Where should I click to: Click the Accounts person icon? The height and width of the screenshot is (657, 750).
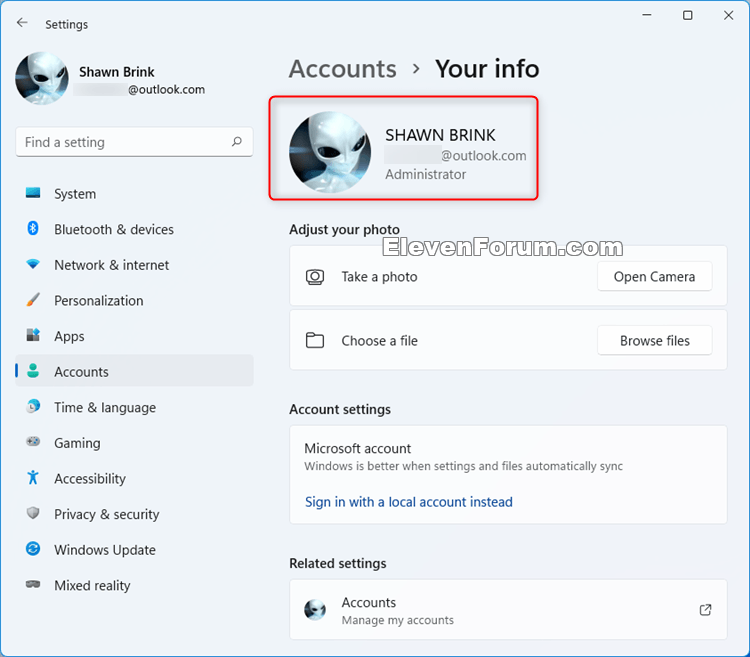(33, 371)
